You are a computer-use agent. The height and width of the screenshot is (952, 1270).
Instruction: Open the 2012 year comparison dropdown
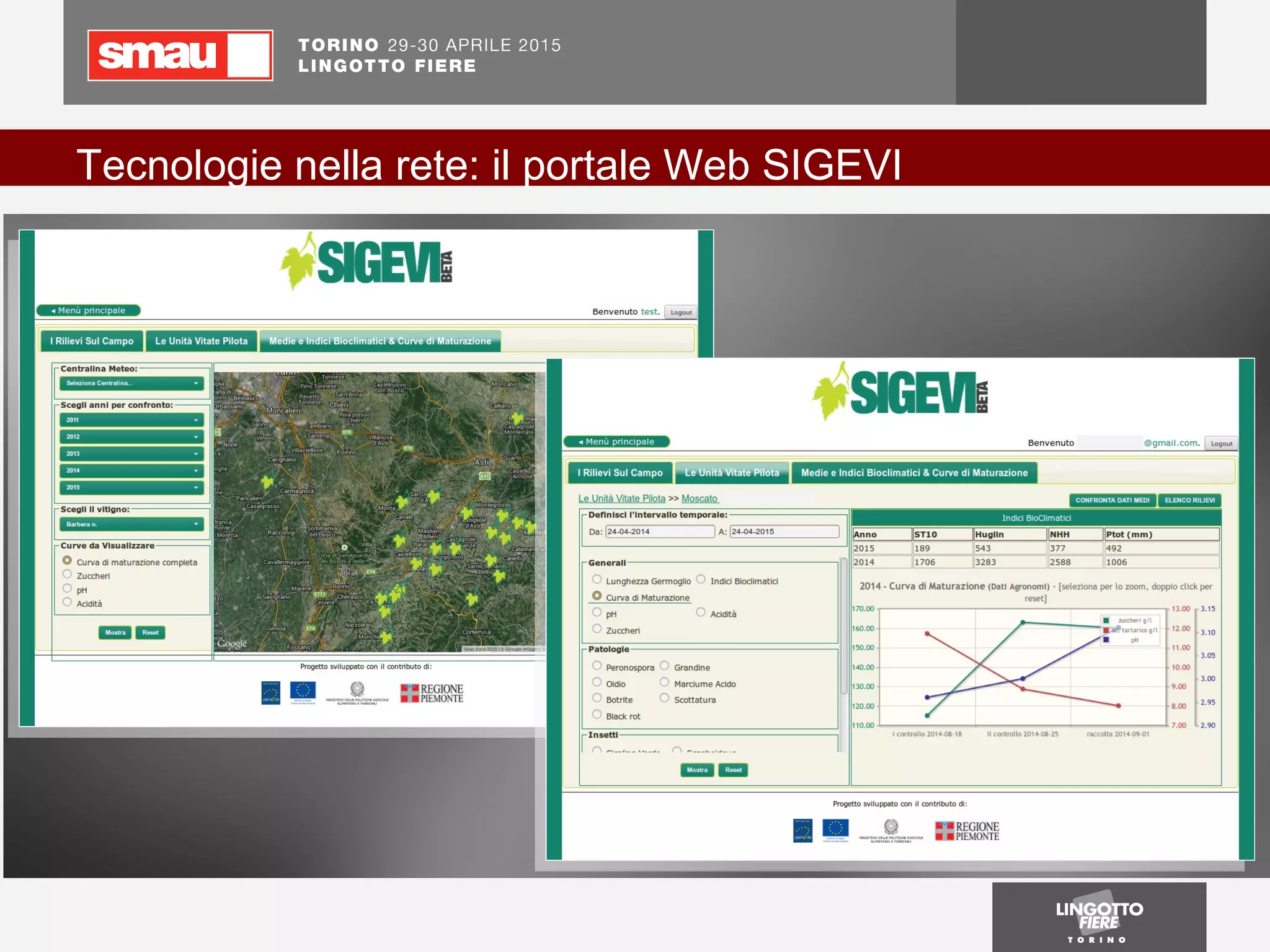click(131, 436)
